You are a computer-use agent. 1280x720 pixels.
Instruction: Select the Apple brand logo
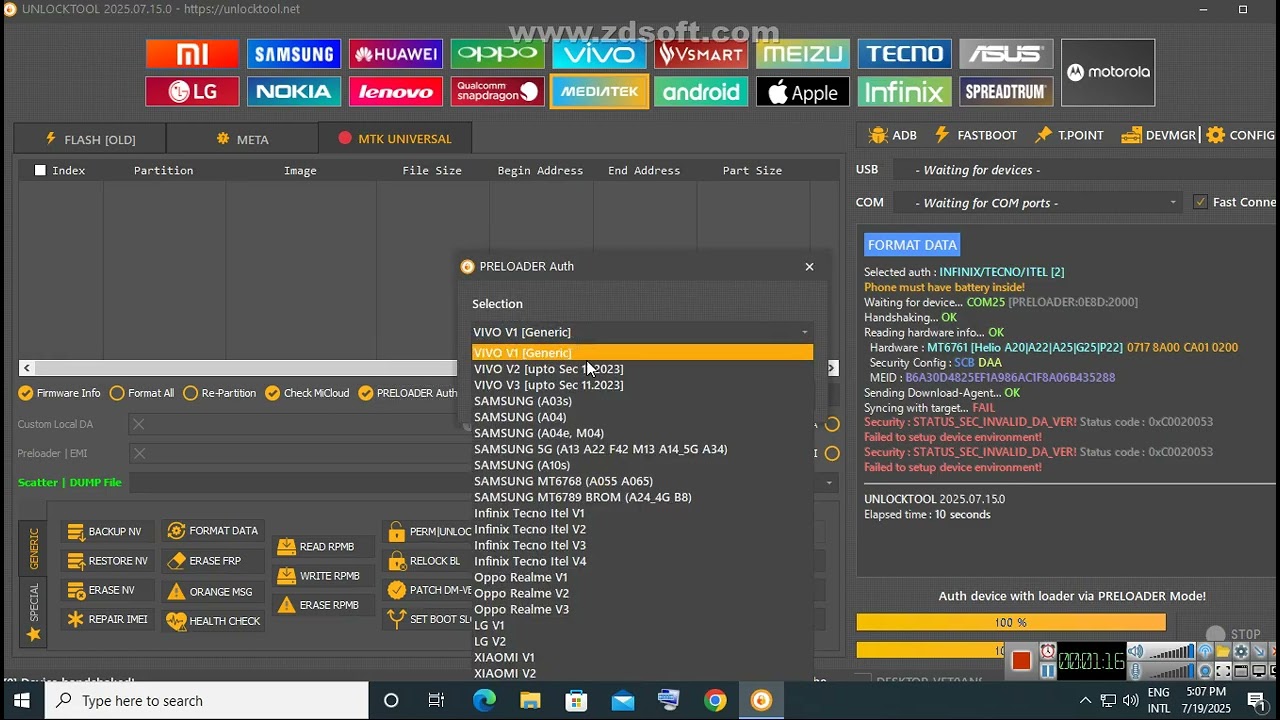[803, 92]
